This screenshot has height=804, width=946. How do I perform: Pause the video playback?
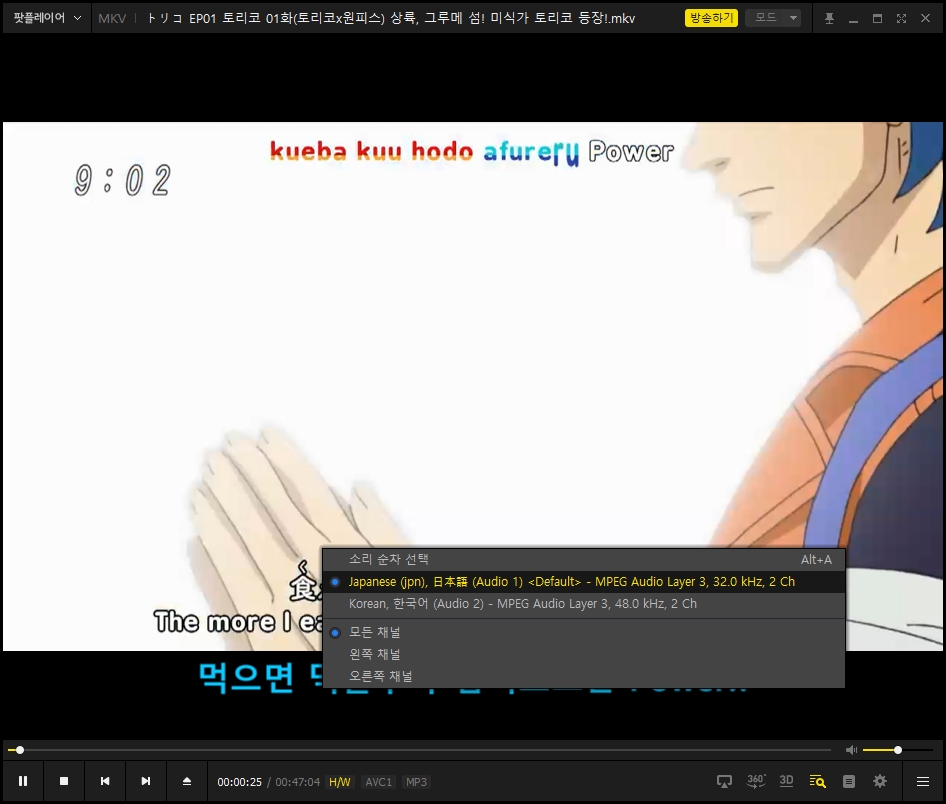[23, 781]
